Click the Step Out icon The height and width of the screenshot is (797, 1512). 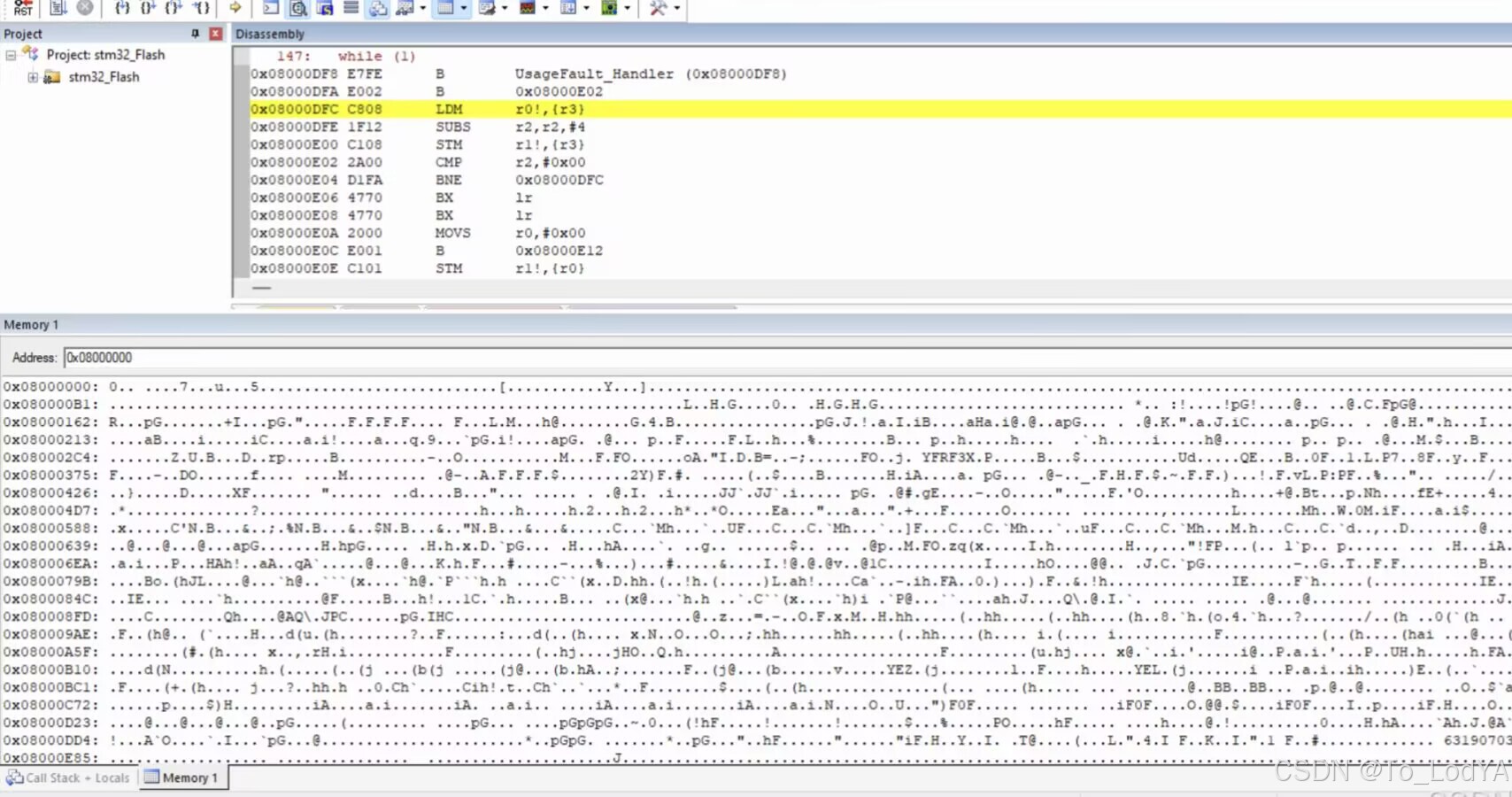[174, 8]
